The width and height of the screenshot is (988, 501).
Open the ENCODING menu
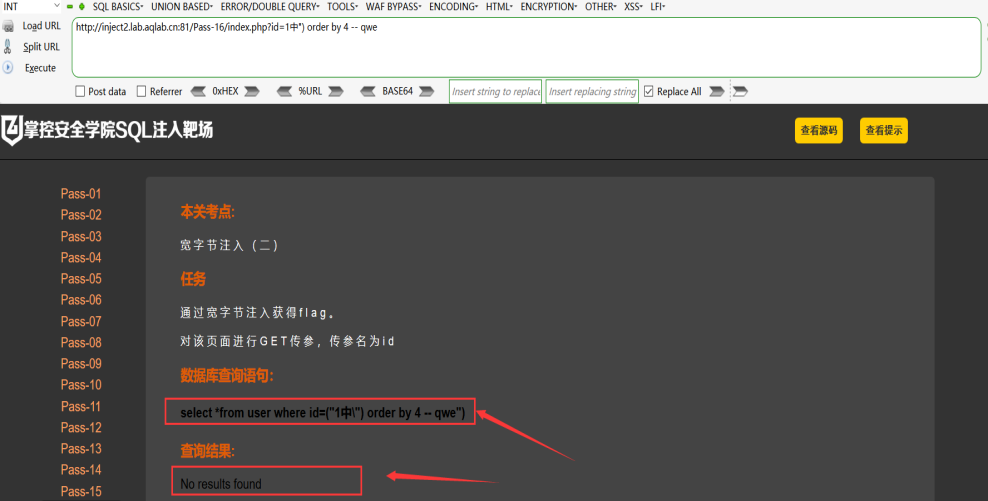[453, 6]
